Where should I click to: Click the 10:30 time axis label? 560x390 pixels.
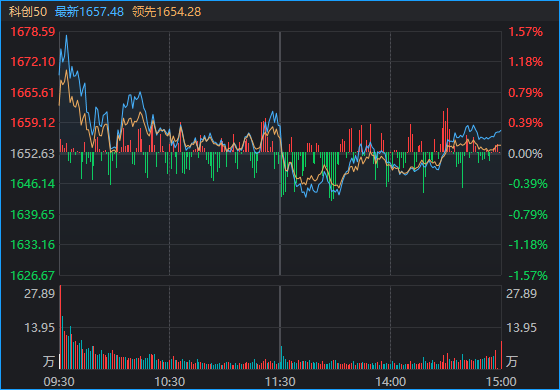tap(170, 382)
